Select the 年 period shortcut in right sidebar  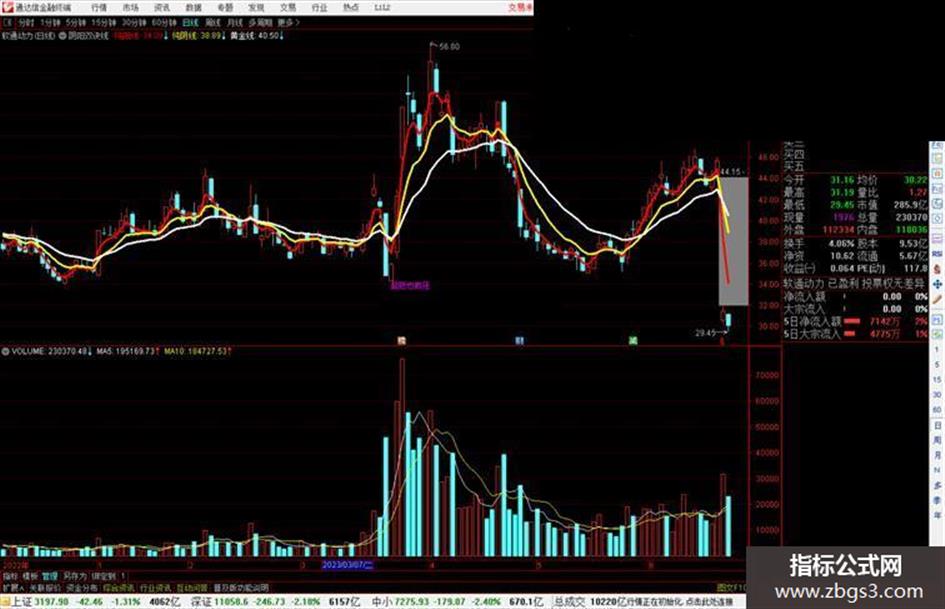[x=937, y=516]
